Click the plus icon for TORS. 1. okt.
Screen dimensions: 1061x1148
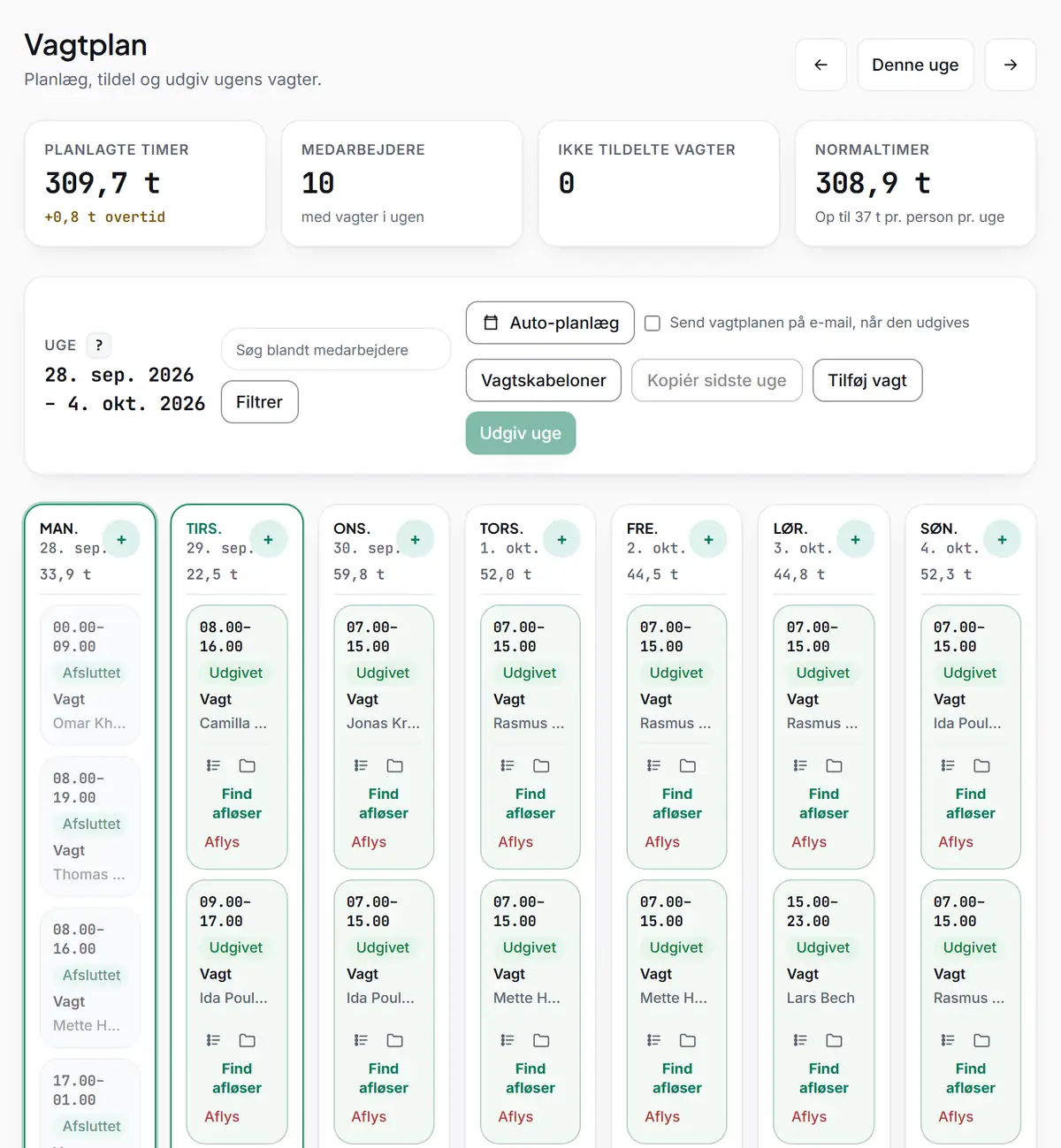pos(562,539)
